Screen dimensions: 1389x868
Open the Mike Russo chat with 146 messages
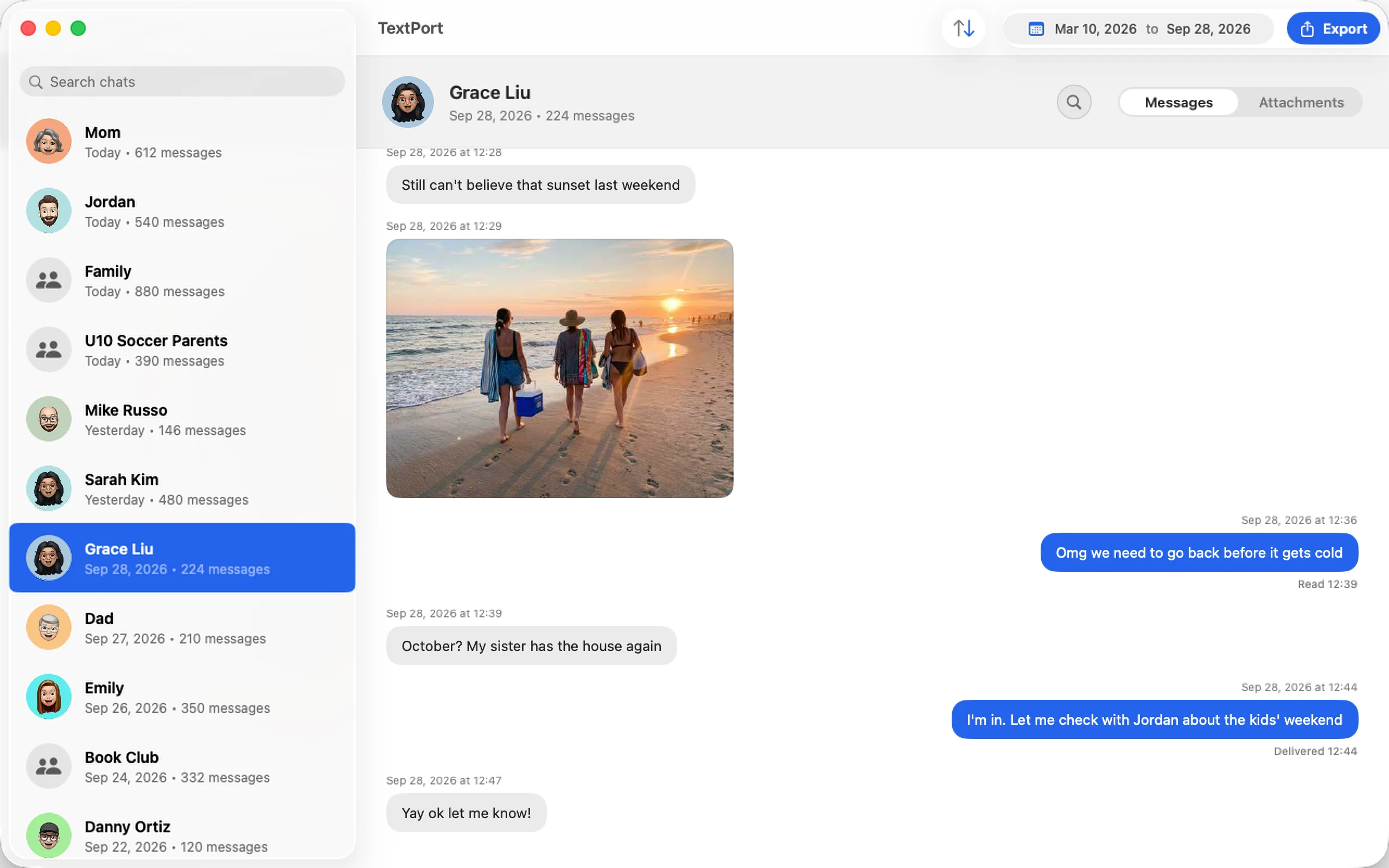click(182, 419)
